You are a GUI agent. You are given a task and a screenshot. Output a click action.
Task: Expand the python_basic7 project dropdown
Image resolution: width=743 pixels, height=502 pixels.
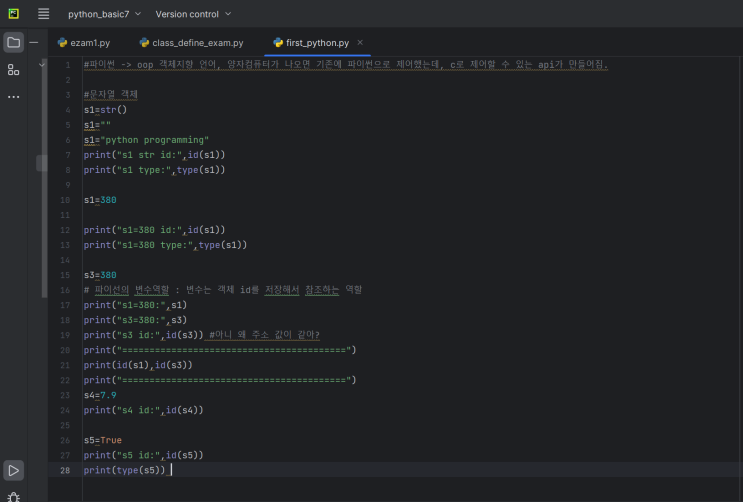104,14
